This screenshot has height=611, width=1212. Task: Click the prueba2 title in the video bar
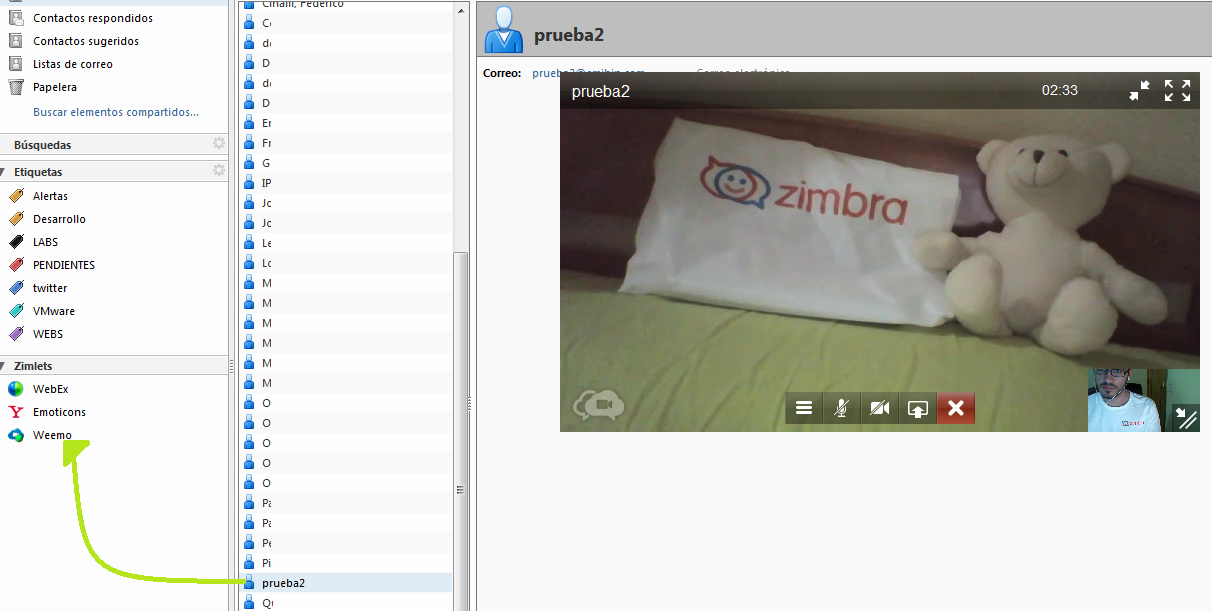600,91
